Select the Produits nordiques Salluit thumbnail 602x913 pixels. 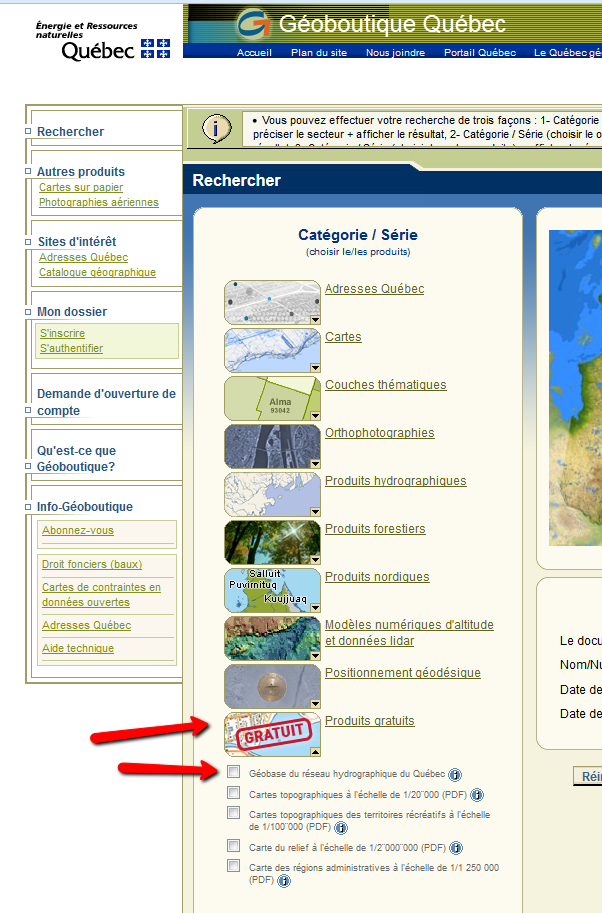tap(272, 590)
